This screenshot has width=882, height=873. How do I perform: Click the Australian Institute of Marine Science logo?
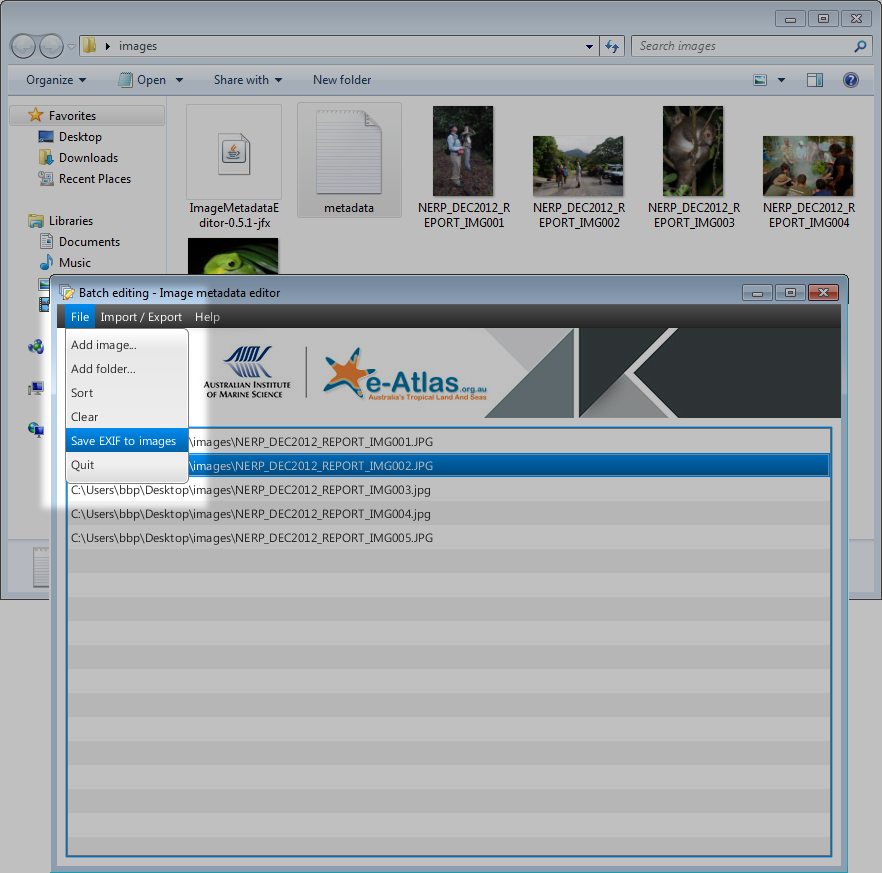click(x=247, y=372)
